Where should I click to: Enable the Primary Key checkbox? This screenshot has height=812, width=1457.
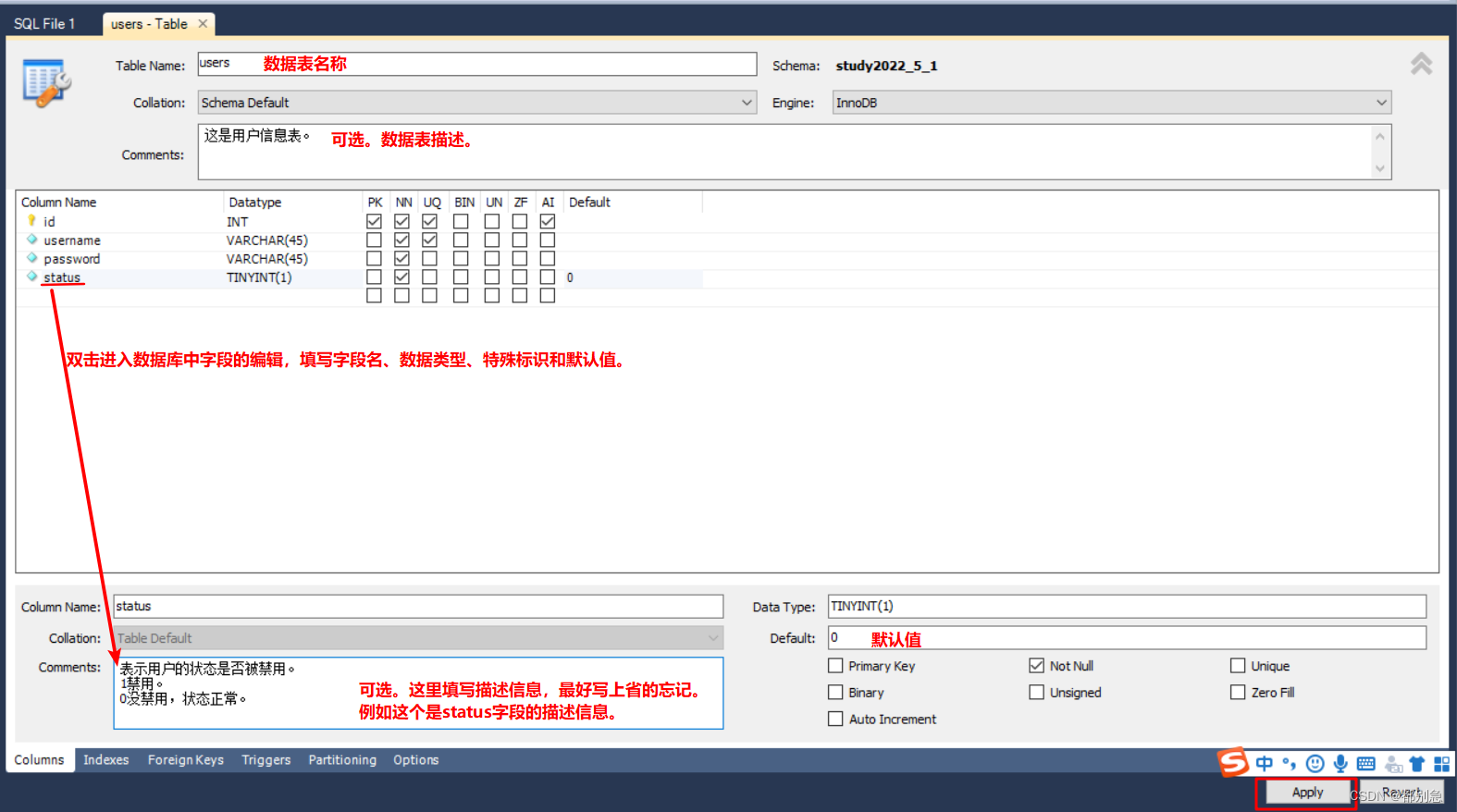click(x=835, y=665)
